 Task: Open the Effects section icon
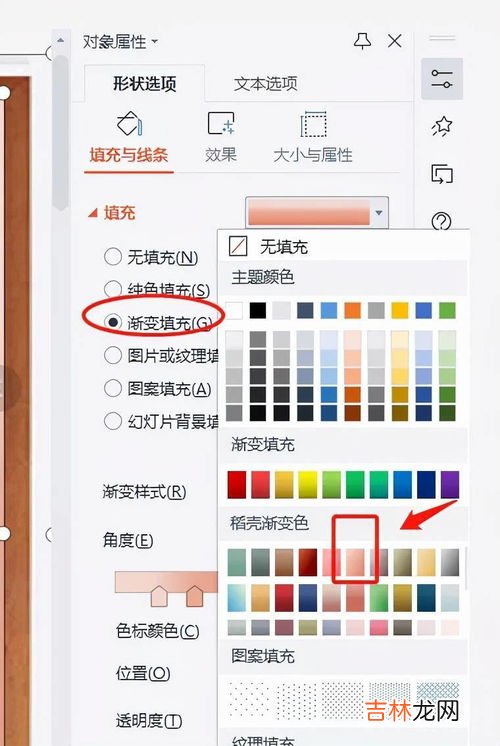pos(221,123)
